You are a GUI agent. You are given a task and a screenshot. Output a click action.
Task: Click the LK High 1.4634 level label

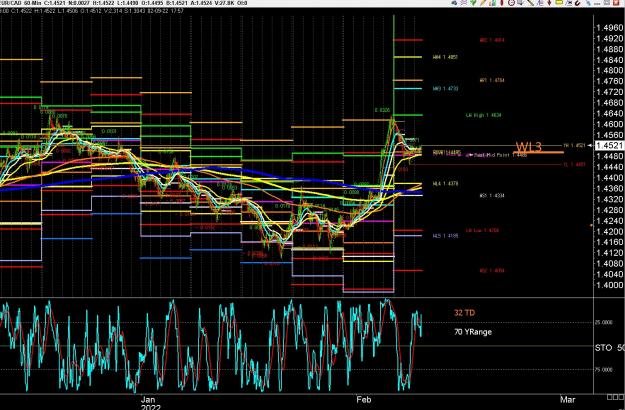click(x=483, y=115)
